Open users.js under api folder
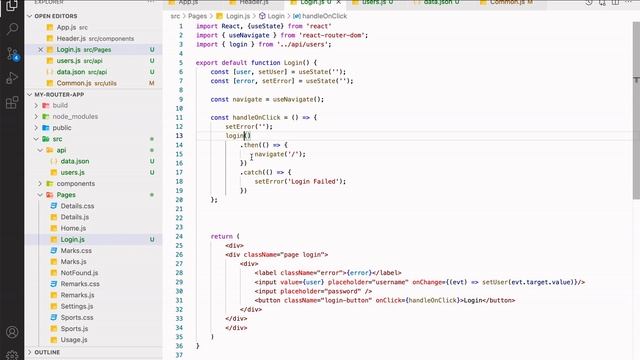The height and width of the screenshot is (360, 640). pyautogui.click(x=93, y=172)
